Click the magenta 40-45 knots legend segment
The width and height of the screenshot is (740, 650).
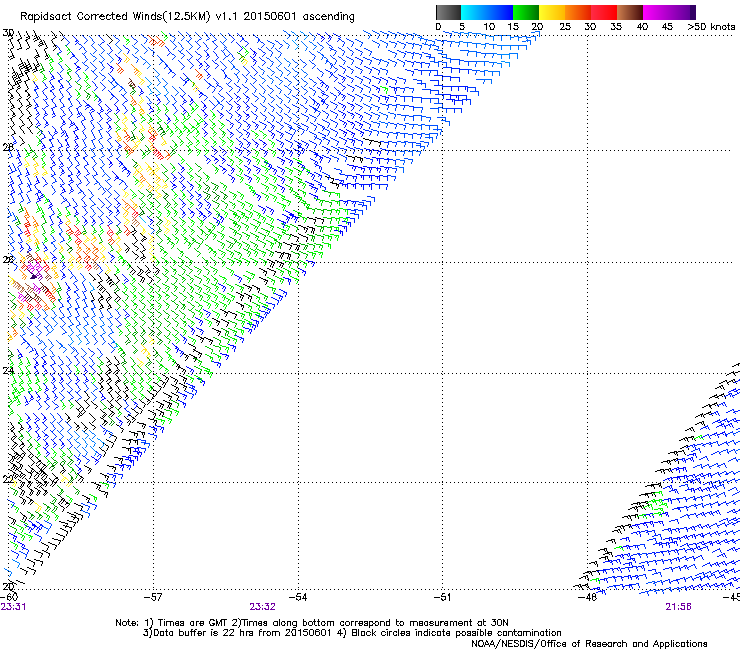point(656,12)
